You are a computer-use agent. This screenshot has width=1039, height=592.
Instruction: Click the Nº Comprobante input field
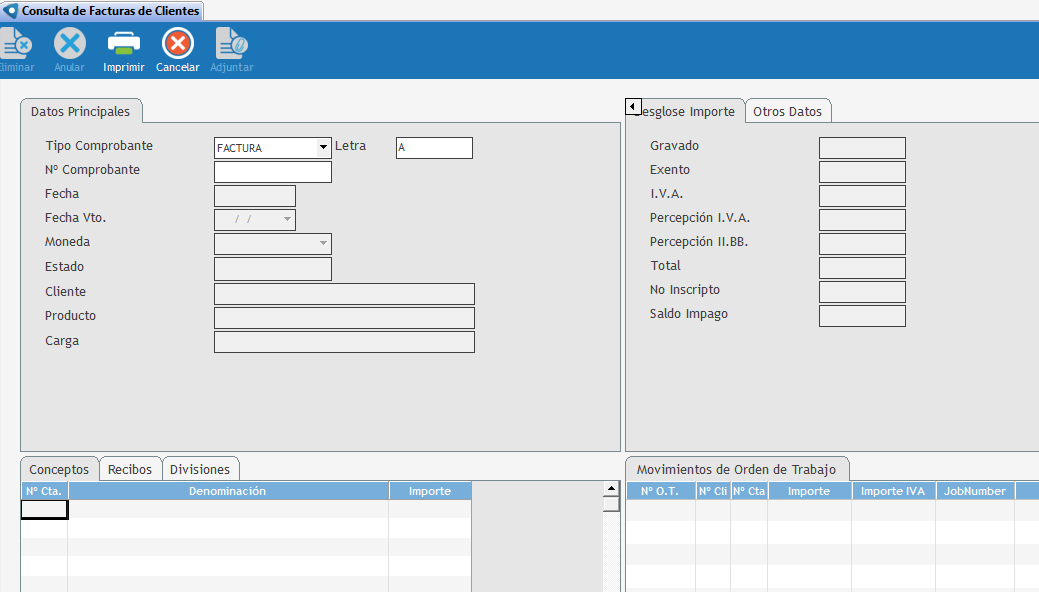click(272, 172)
